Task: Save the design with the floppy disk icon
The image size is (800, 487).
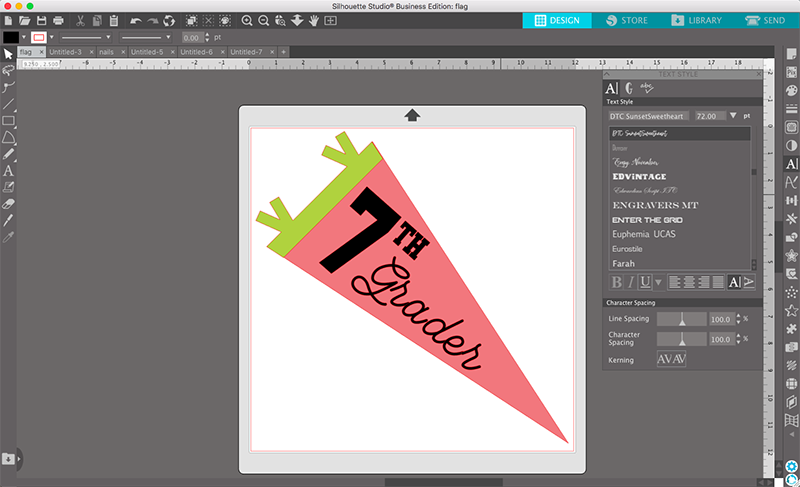Action: pyautogui.click(x=41, y=20)
